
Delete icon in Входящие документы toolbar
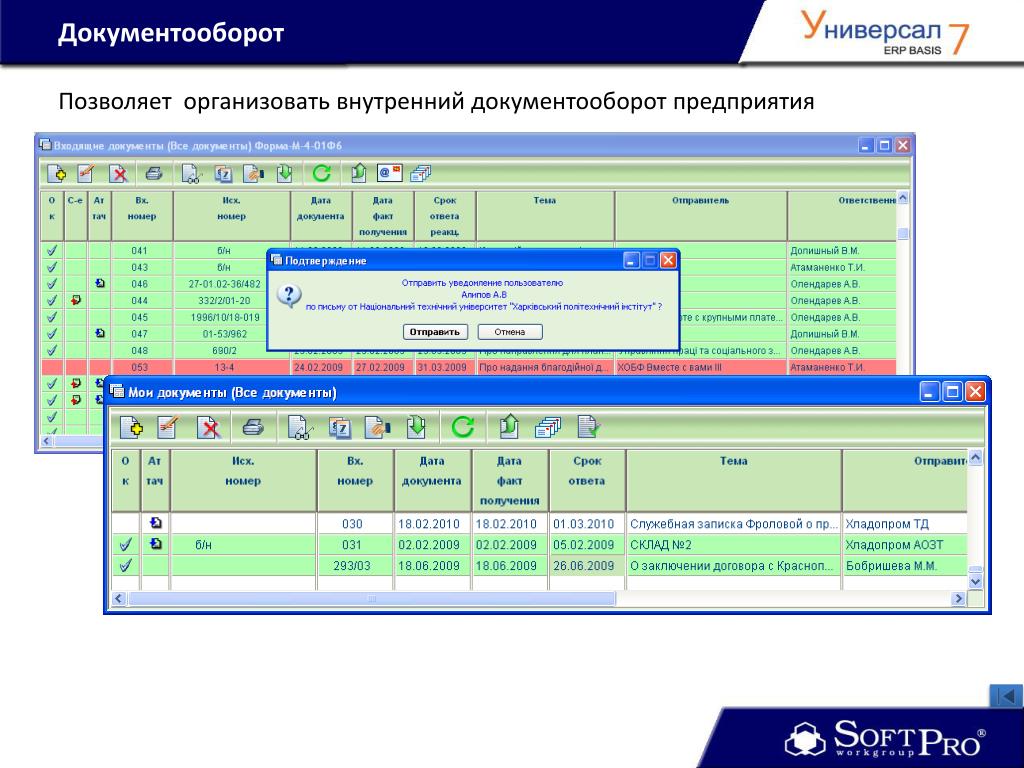(x=119, y=174)
